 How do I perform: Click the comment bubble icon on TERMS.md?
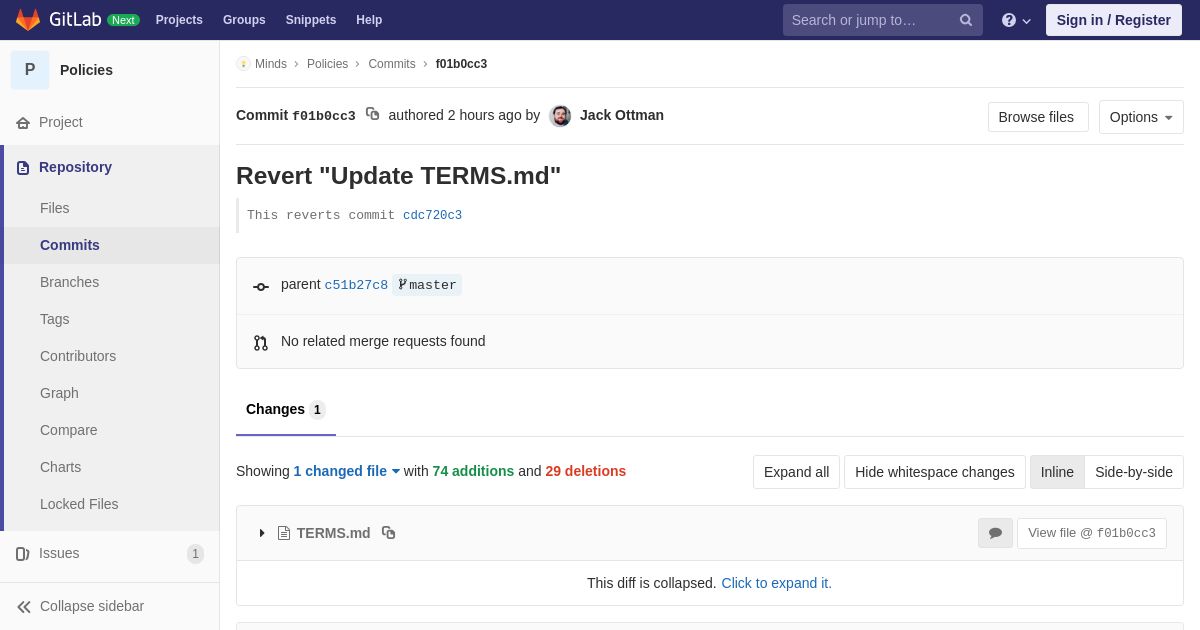point(995,533)
